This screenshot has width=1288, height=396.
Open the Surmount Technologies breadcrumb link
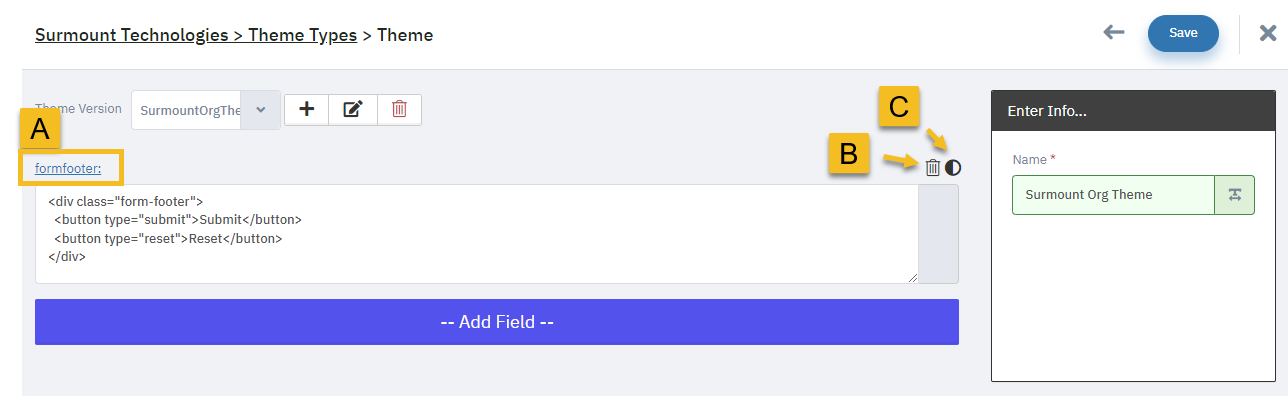coord(132,35)
